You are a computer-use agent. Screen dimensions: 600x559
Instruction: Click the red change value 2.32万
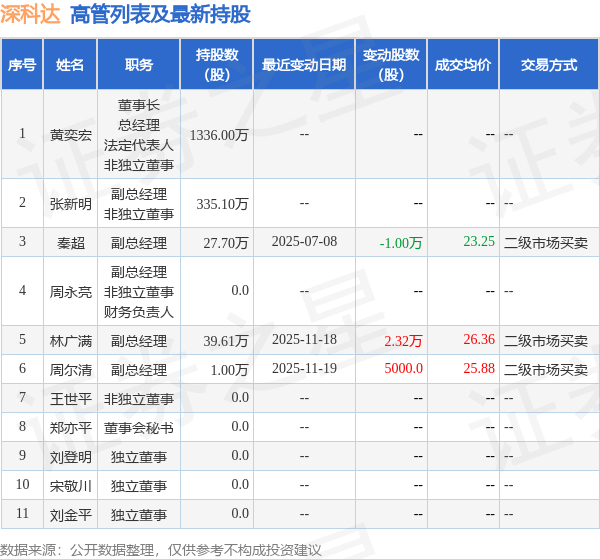point(403,341)
